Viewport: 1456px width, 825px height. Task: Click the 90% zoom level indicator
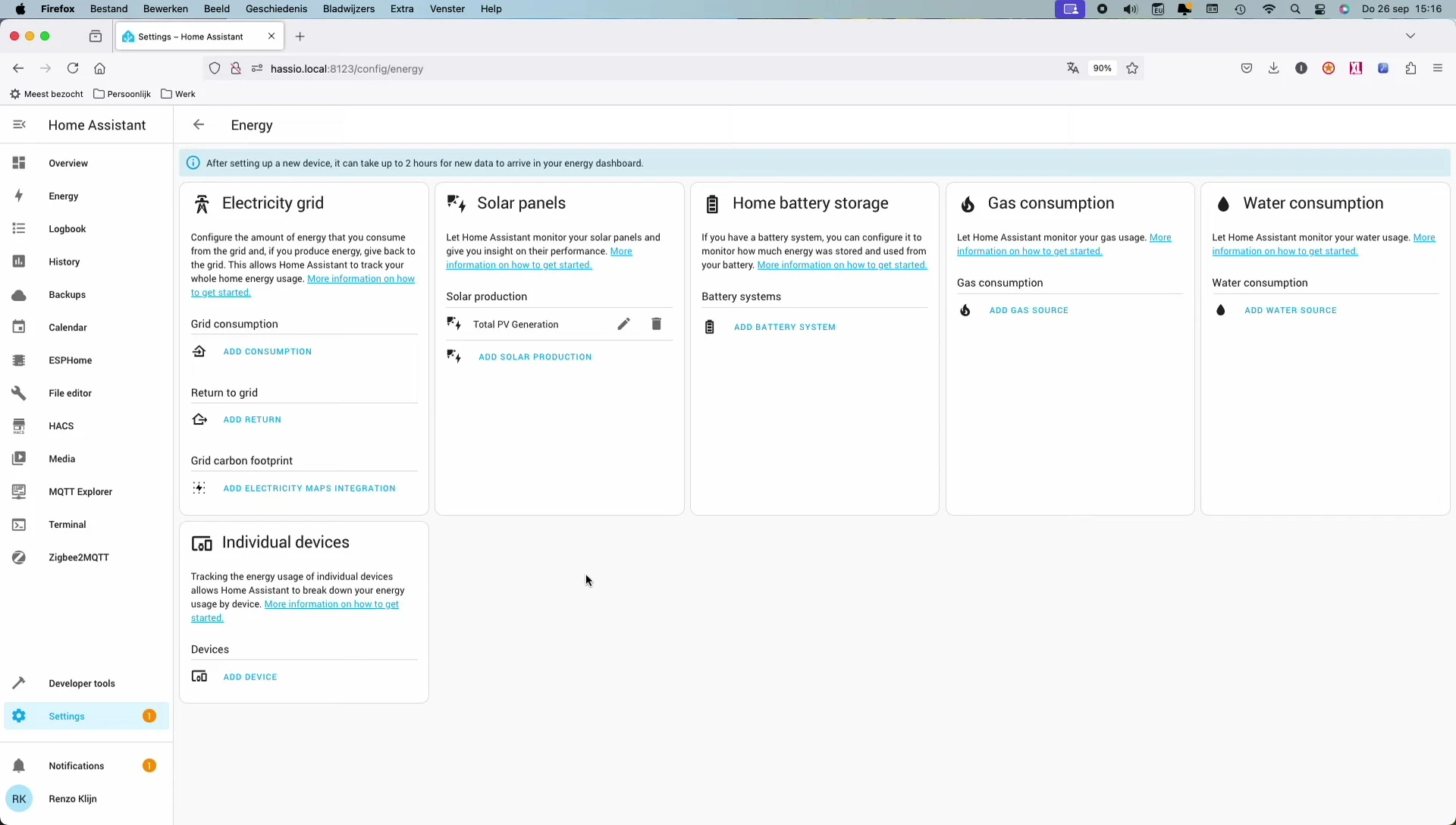[1102, 68]
